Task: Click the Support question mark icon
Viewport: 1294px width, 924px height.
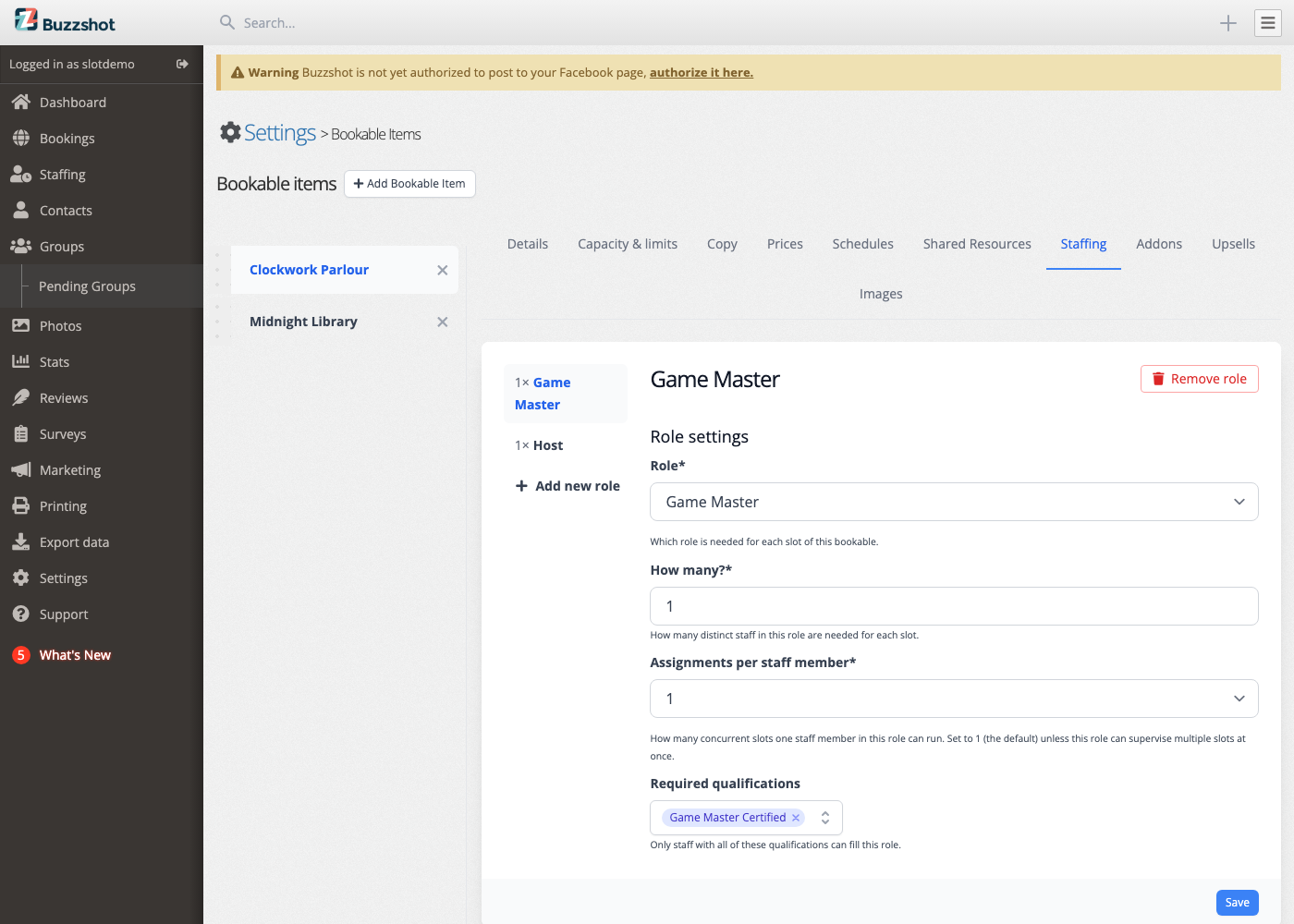Action: pyautogui.click(x=20, y=614)
